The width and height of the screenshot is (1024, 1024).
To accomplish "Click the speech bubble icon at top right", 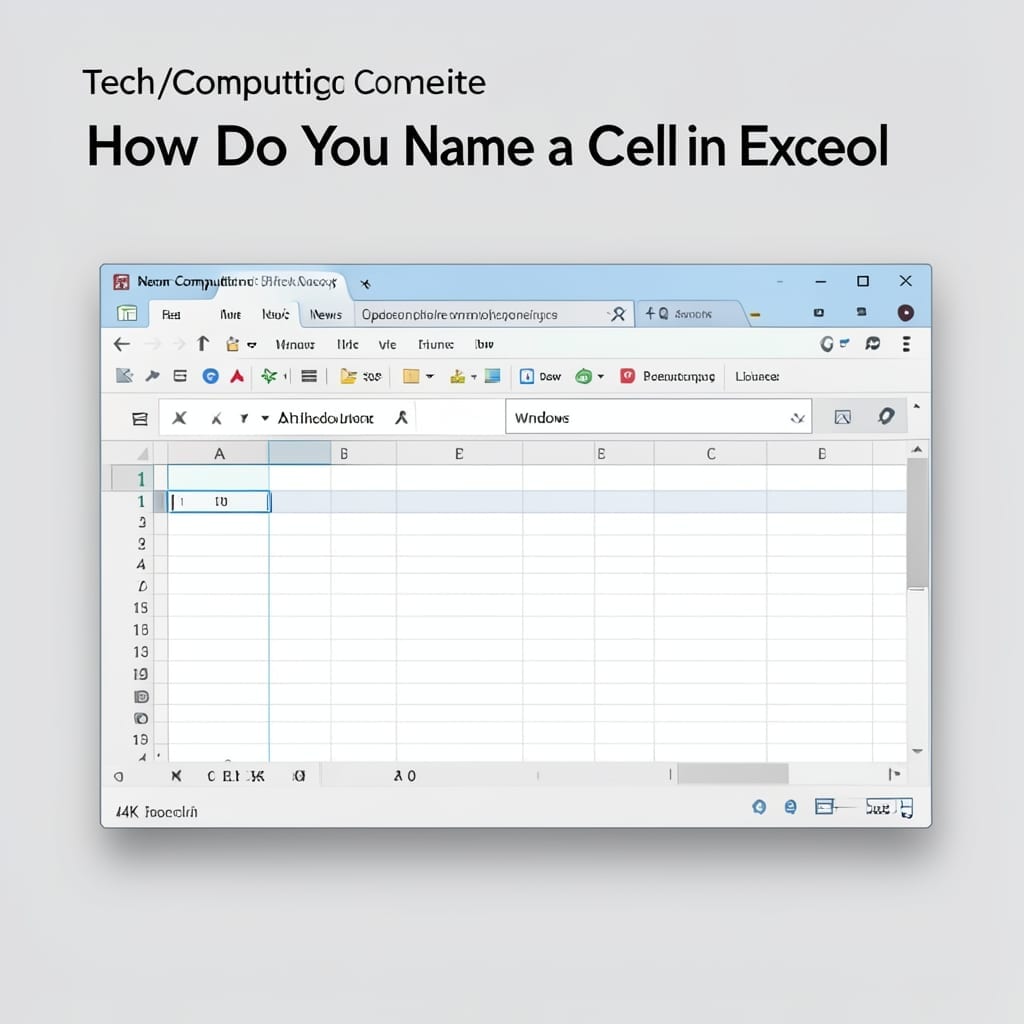I will click(872, 344).
